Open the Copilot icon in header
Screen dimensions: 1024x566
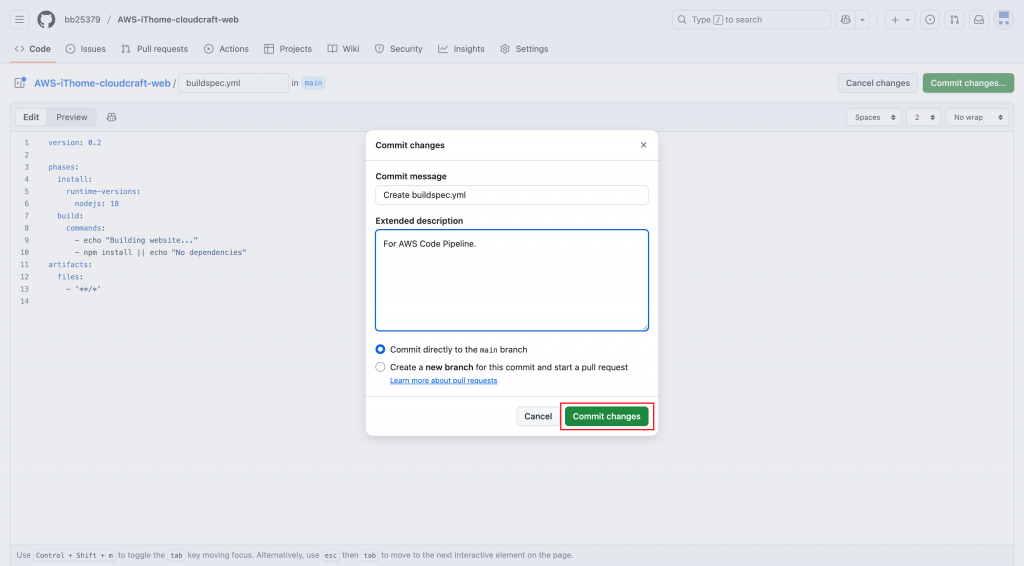846,19
